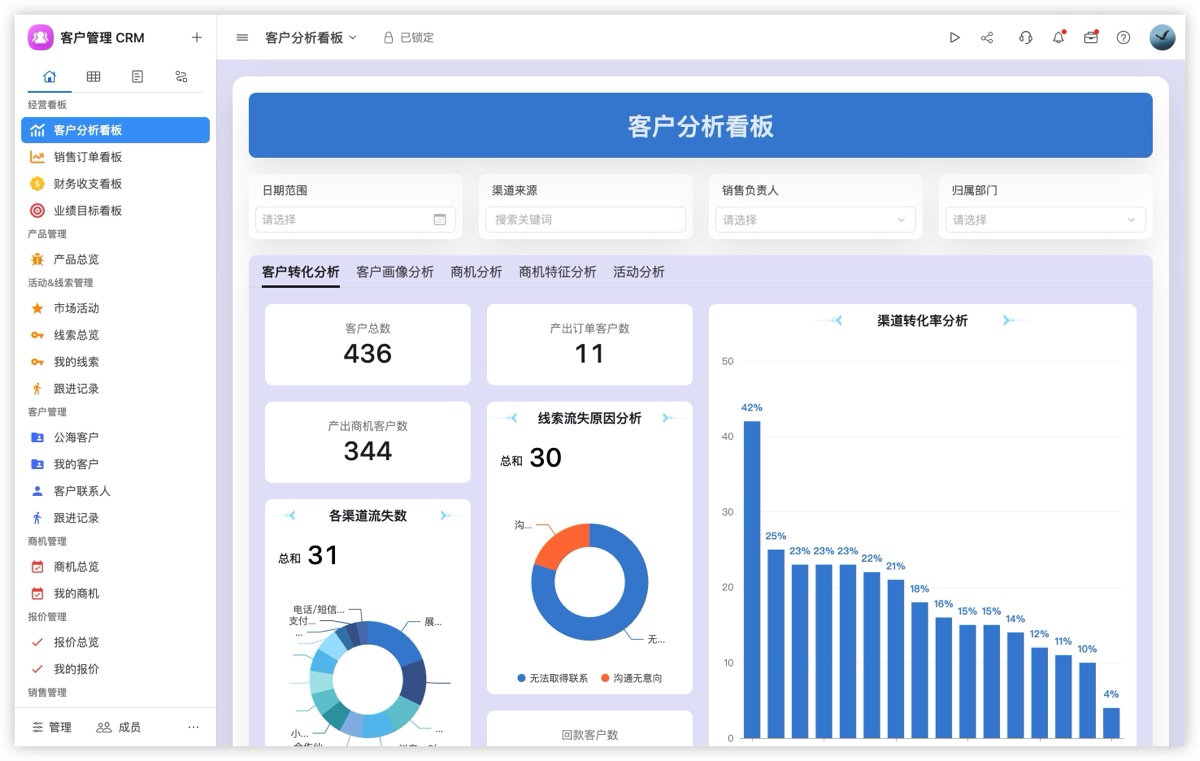Screen dimensions: 1200x761
Task: Focus the 渠道来源 search keyword field
Action: [585, 219]
